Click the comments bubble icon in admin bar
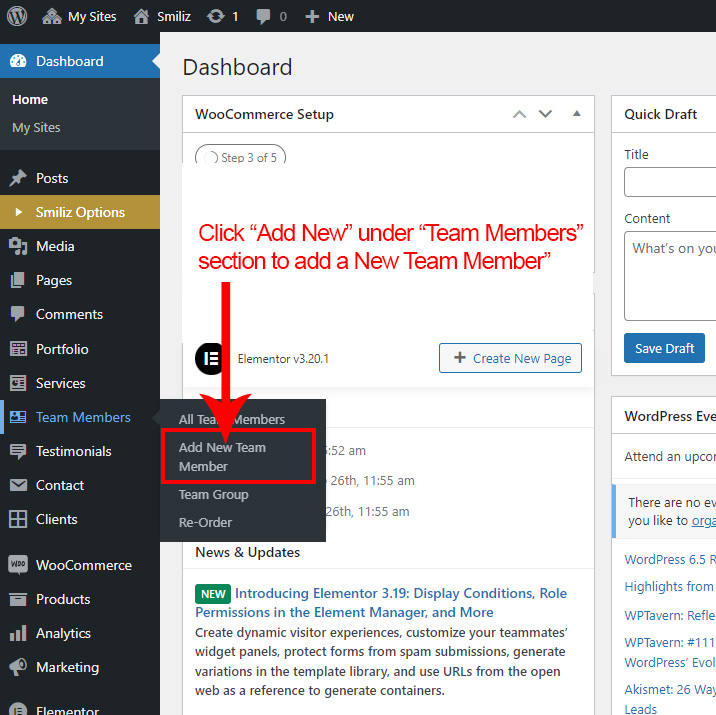716x715 pixels. pyautogui.click(x=264, y=16)
